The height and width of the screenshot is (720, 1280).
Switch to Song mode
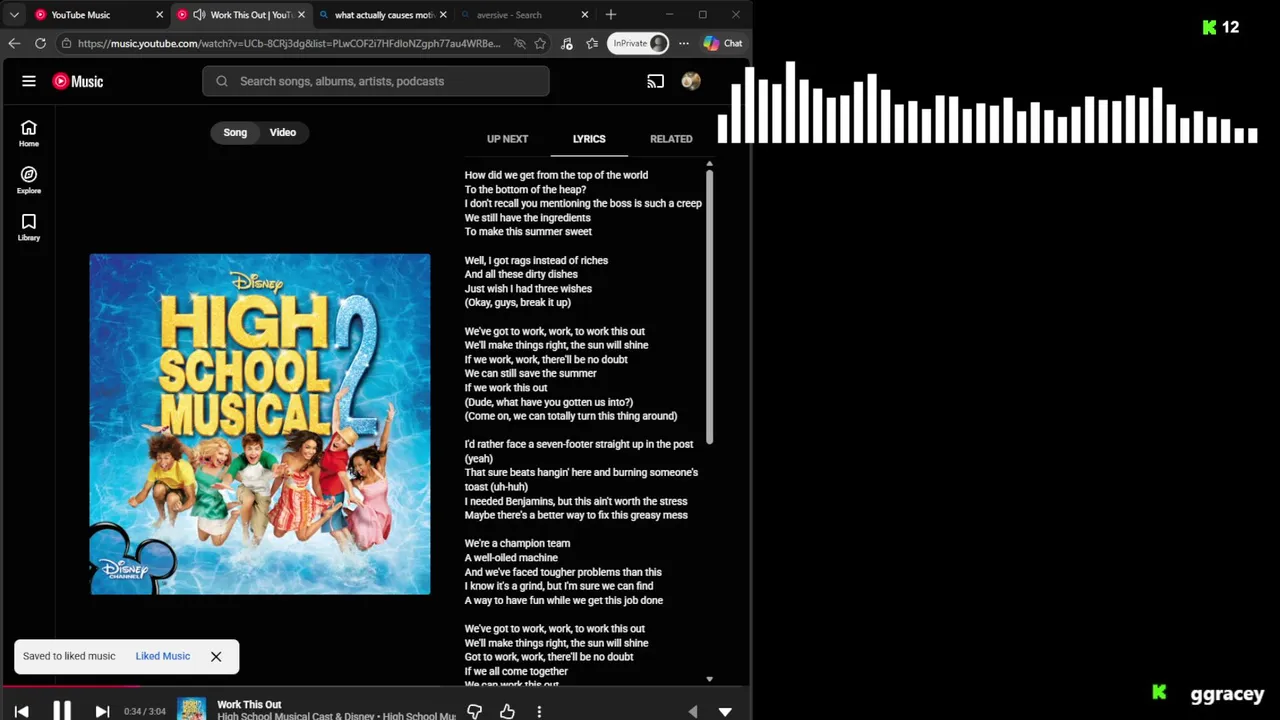235,132
